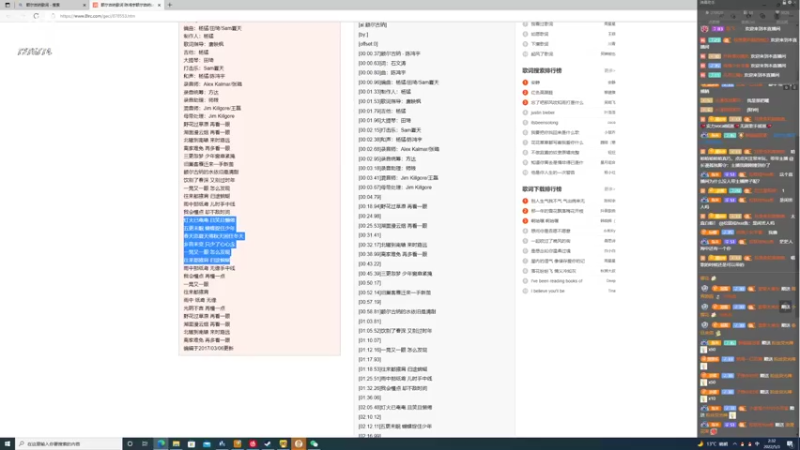Open more link beside 歌词下载排行榜

click(609, 189)
